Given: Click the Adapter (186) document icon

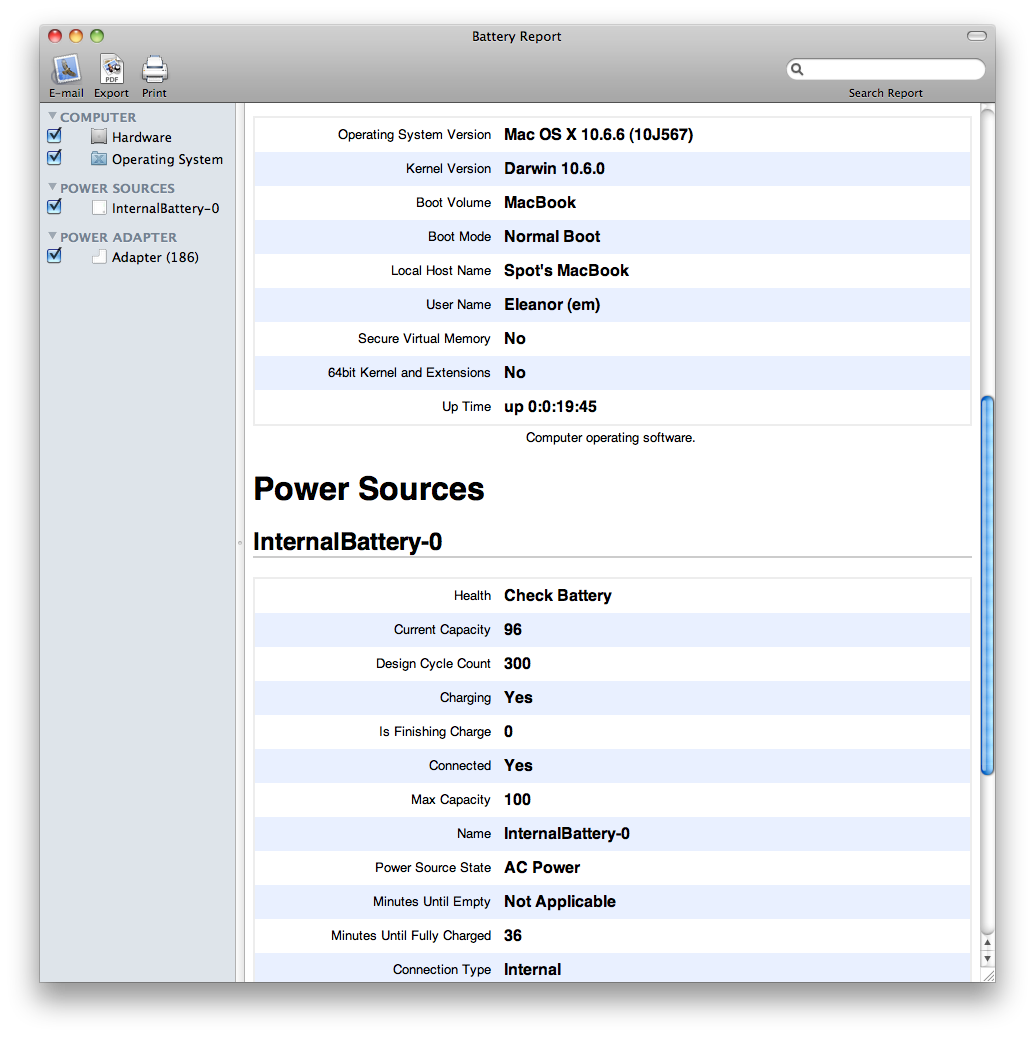Looking at the screenshot, I should (99, 257).
